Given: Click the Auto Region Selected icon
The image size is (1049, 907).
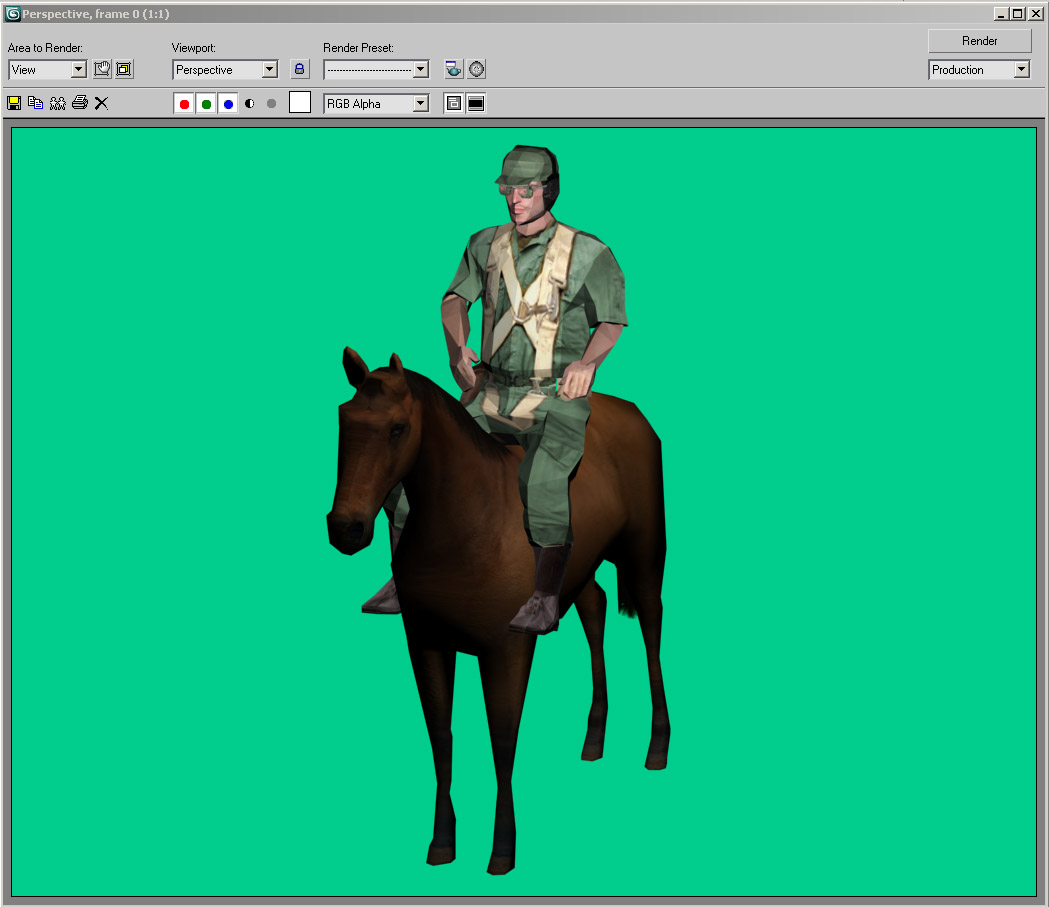Looking at the screenshot, I should pos(124,69).
